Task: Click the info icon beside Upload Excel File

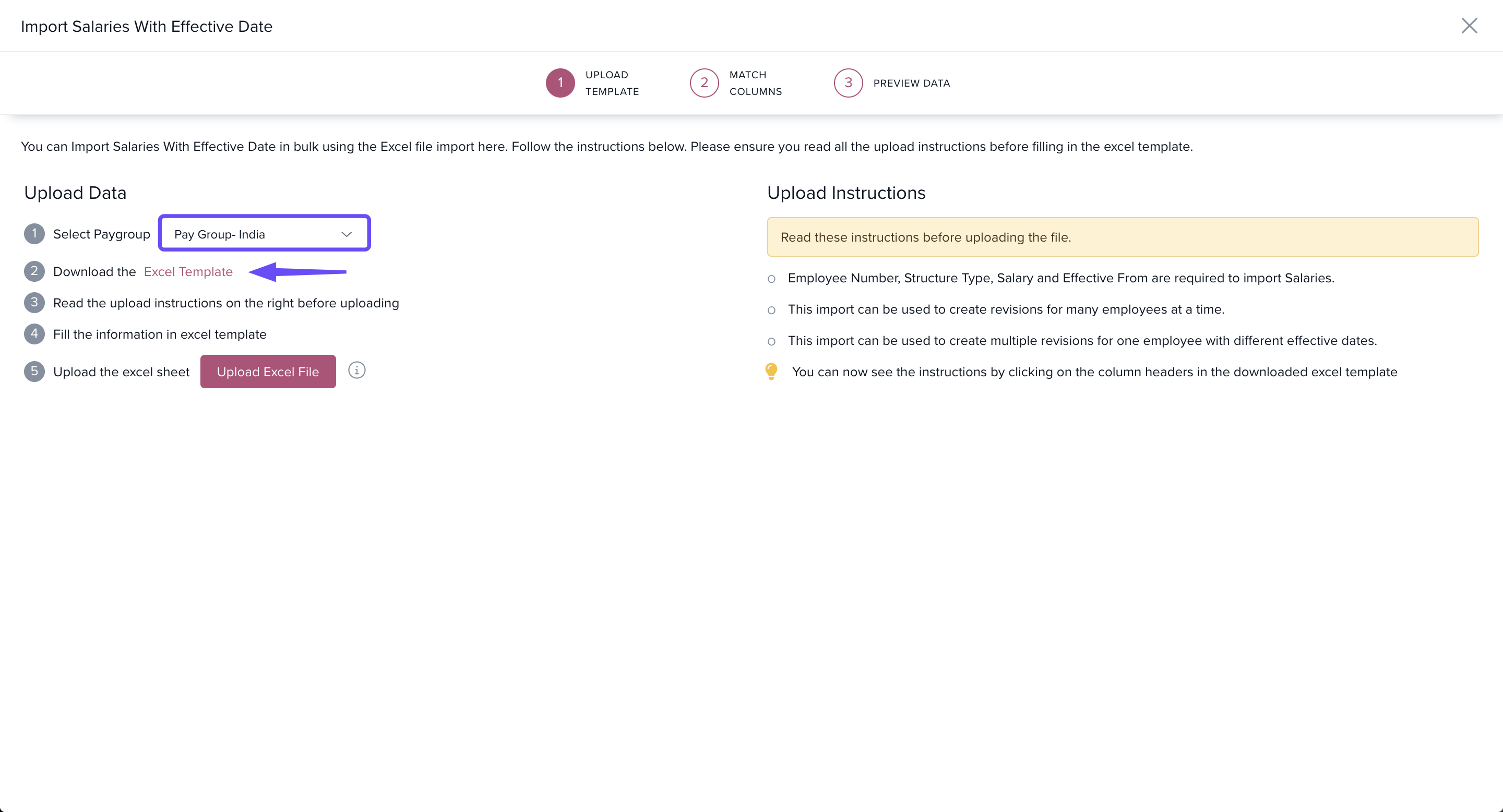Action: coord(356,371)
